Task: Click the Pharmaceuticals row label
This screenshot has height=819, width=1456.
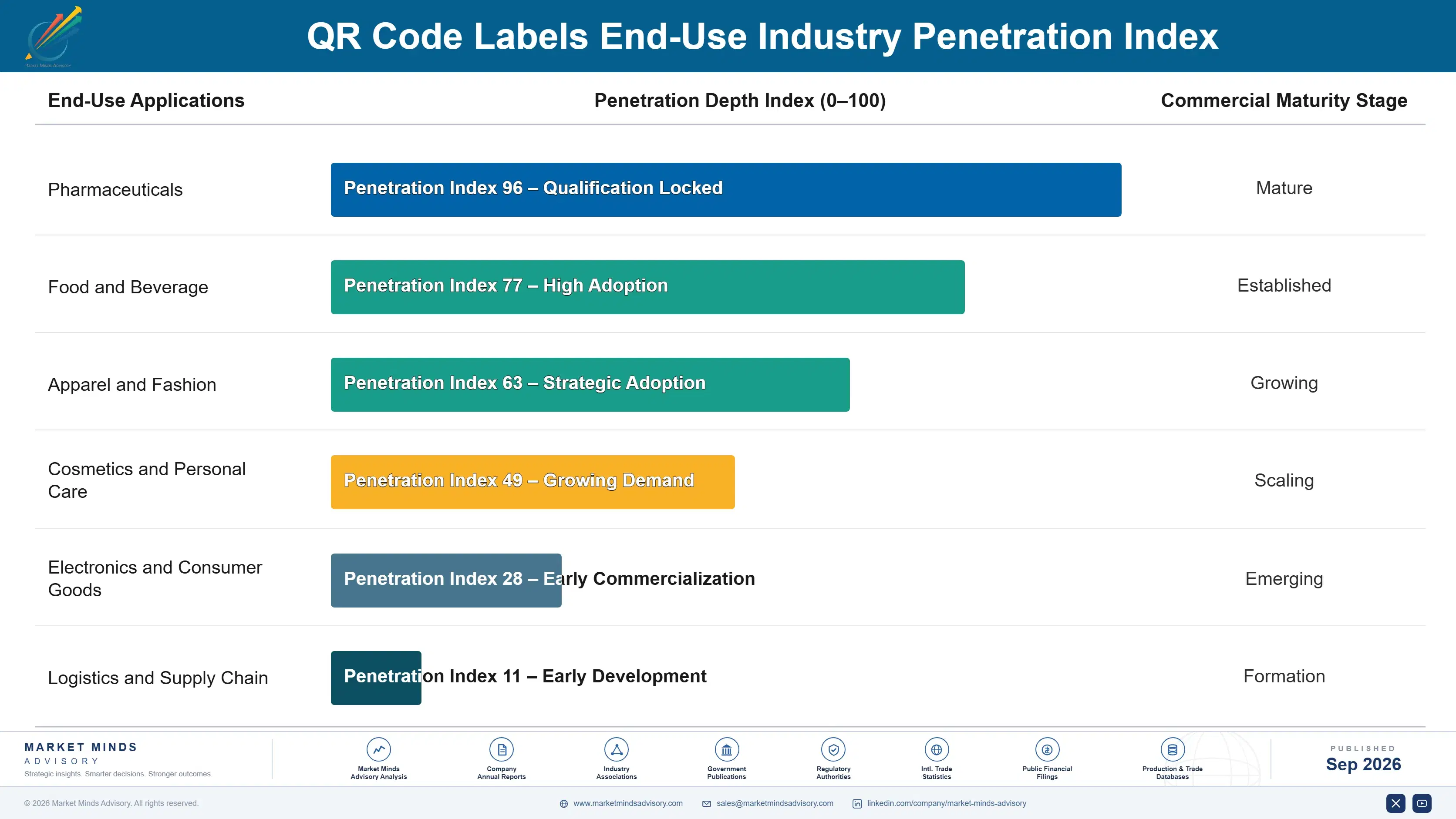Action: click(115, 190)
